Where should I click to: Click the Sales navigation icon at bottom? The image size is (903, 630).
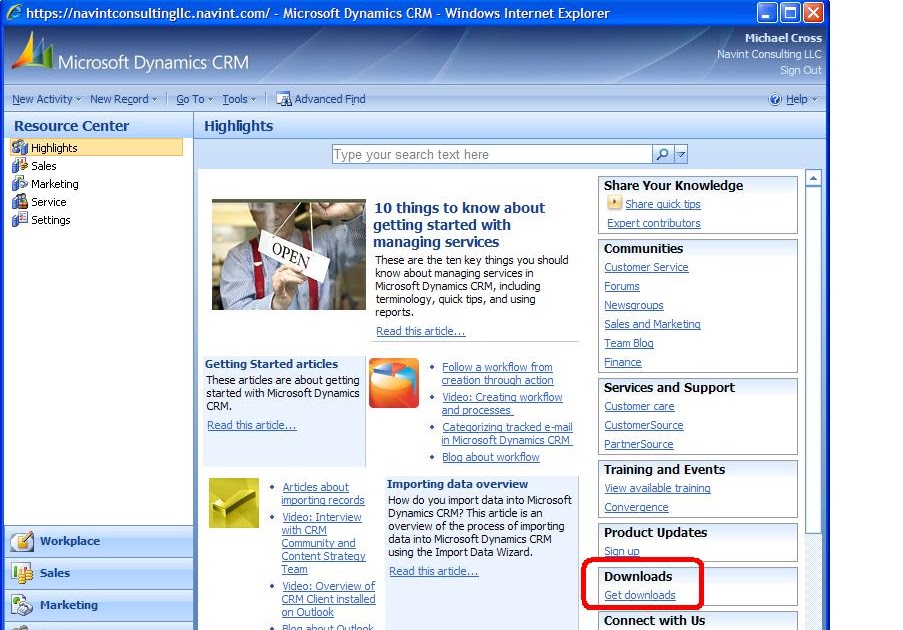[22, 573]
